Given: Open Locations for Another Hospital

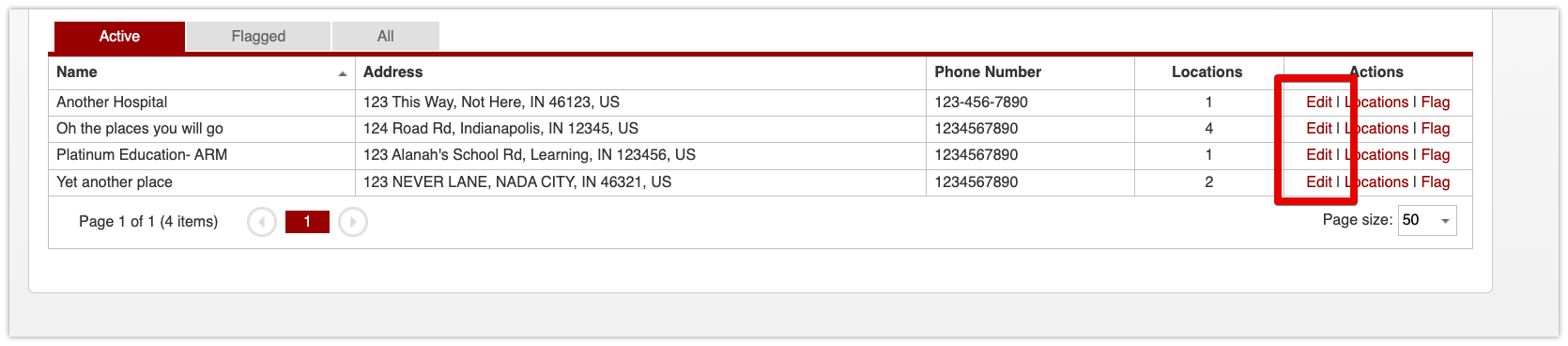Looking at the screenshot, I should point(1376,102).
